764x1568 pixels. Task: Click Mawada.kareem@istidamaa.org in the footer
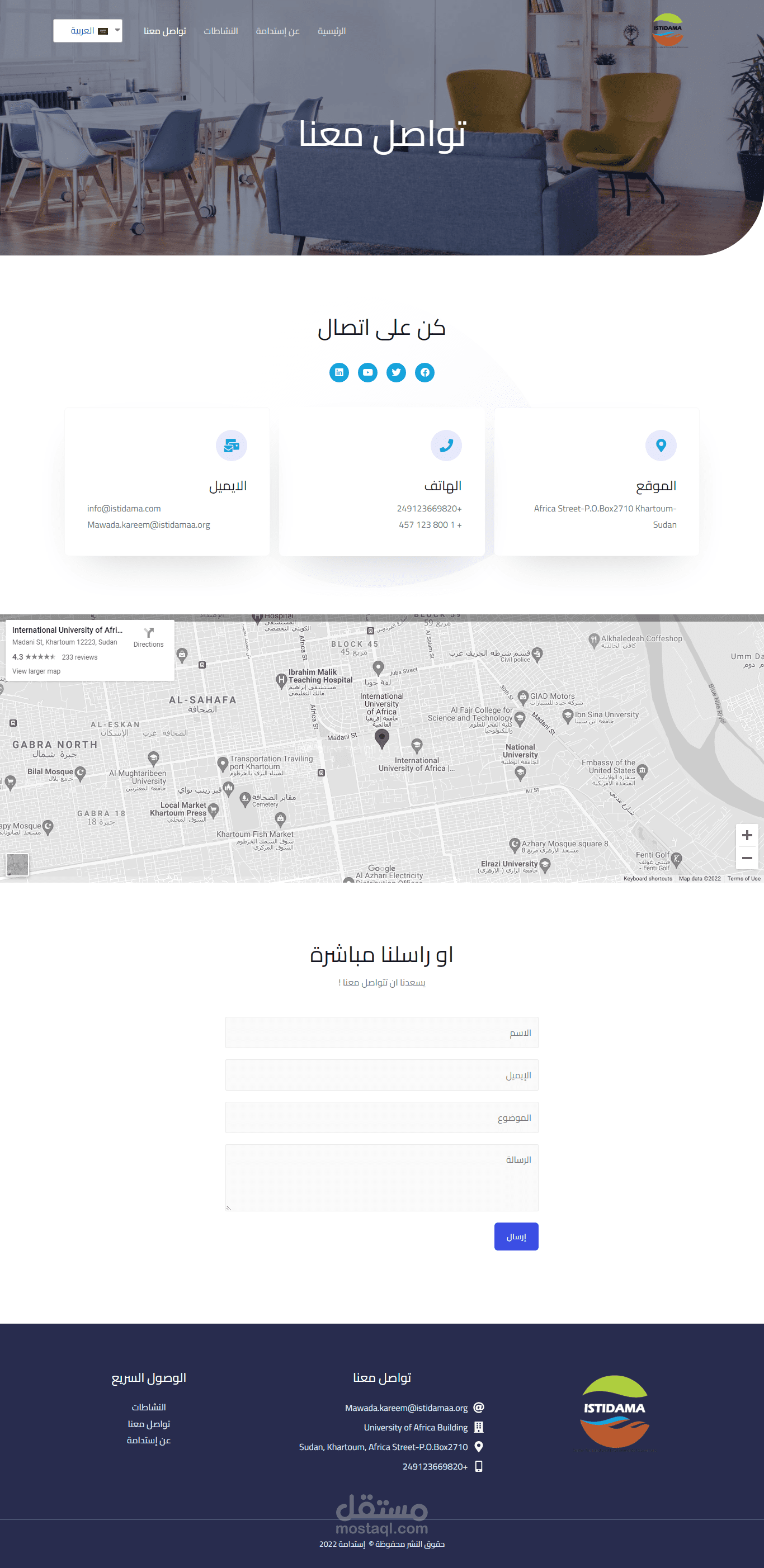[x=407, y=1408]
